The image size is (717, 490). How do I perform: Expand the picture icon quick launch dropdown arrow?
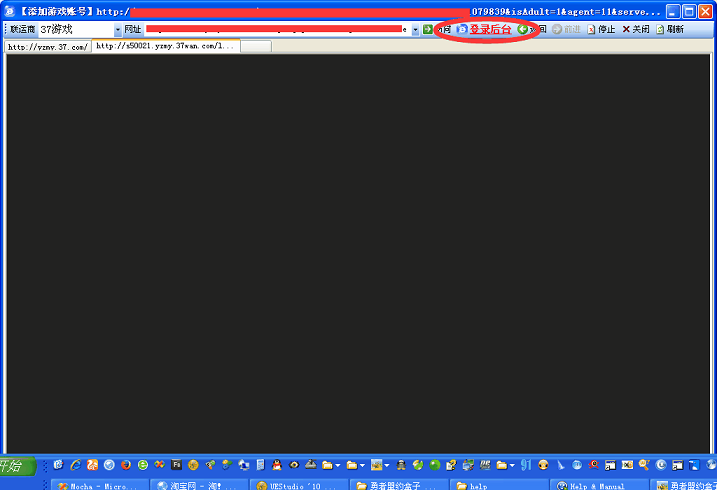pos(386,465)
